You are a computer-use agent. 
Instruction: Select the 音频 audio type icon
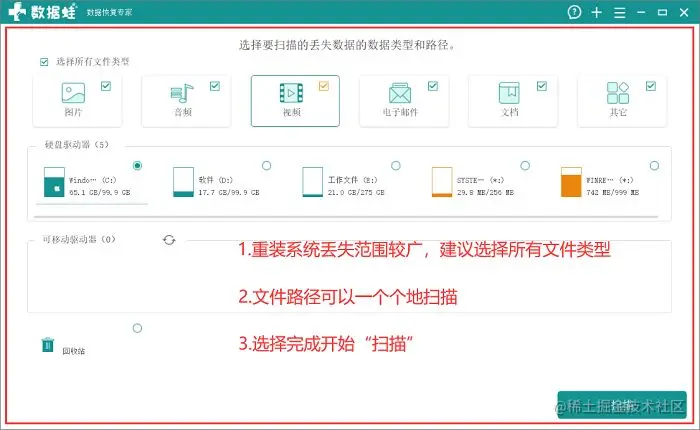182,93
